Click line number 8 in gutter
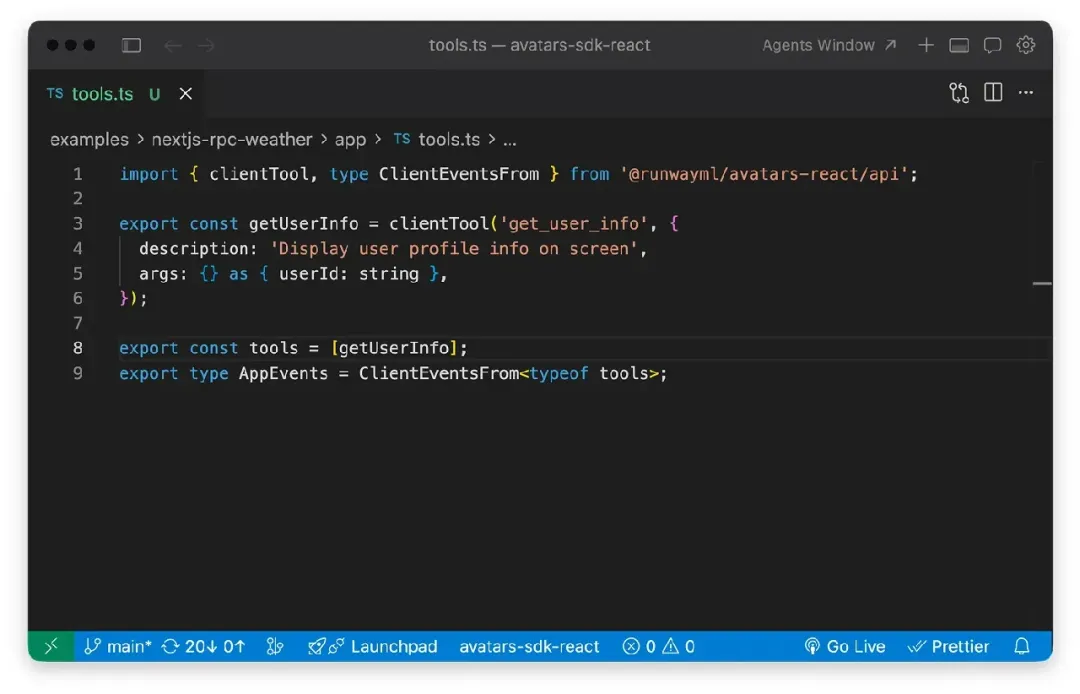 [x=78, y=348]
